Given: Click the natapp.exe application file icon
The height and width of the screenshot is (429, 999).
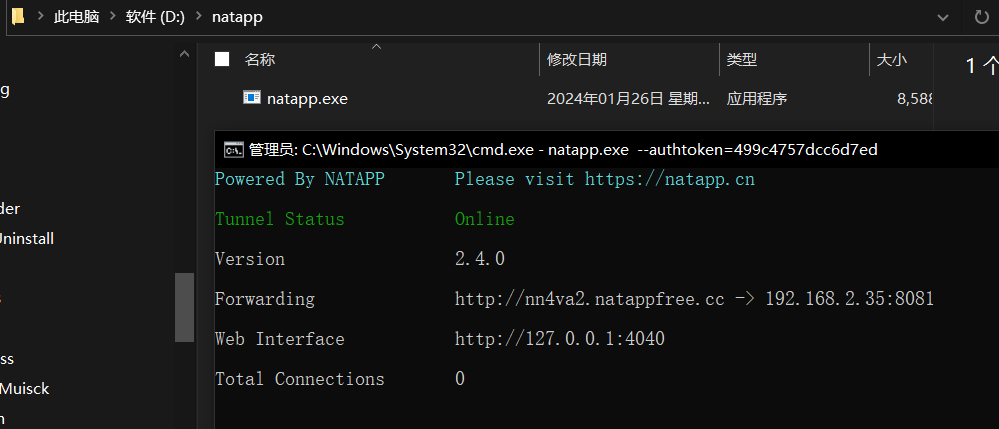Looking at the screenshot, I should pos(252,98).
